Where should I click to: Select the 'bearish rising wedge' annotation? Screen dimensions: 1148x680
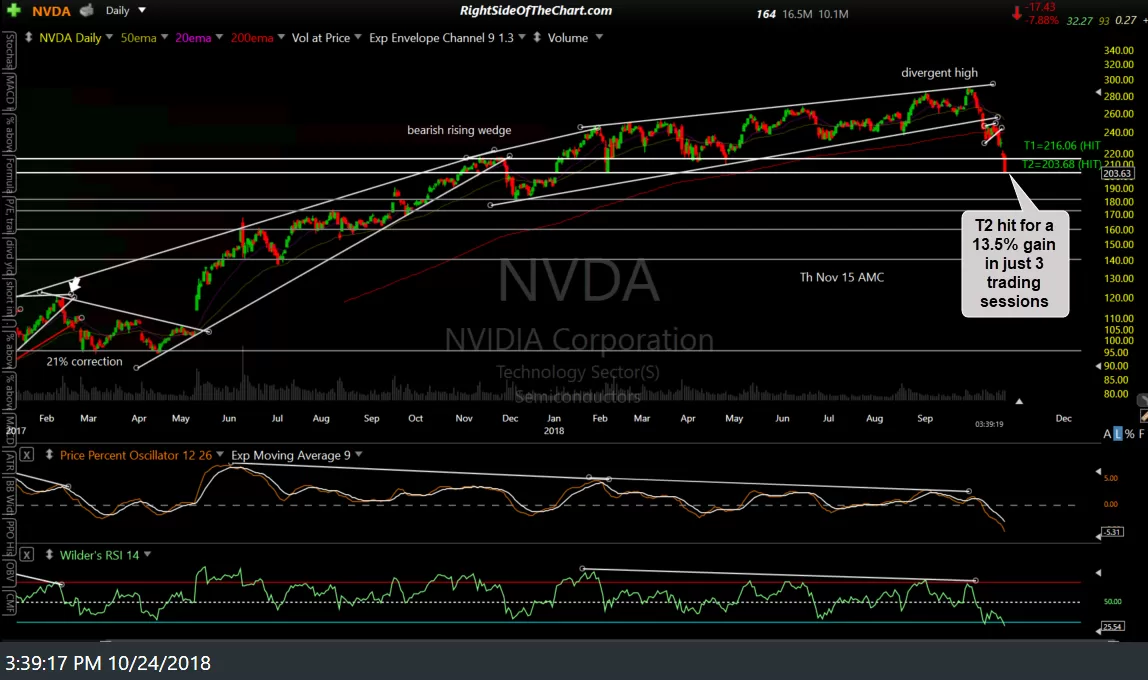tap(459, 130)
